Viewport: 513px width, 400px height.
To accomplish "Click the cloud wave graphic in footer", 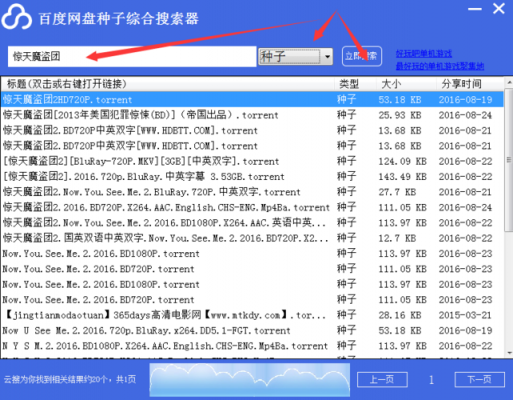I will coord(250,380).
